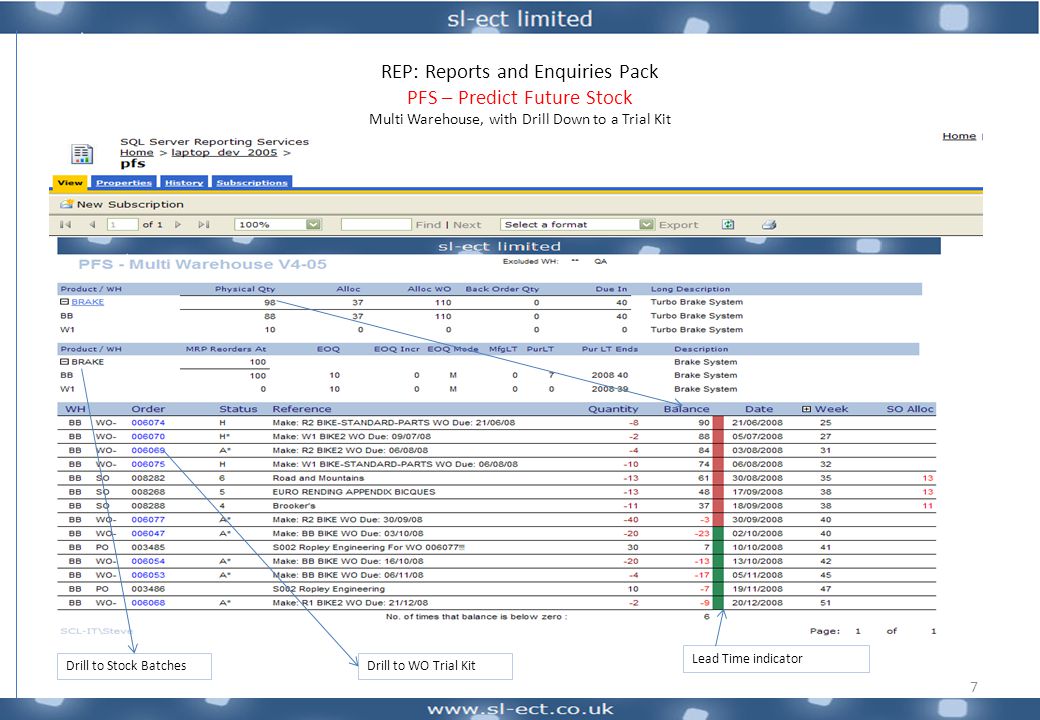Print the report using the printer icon
1040x720 pixels.
click(769, 225)
